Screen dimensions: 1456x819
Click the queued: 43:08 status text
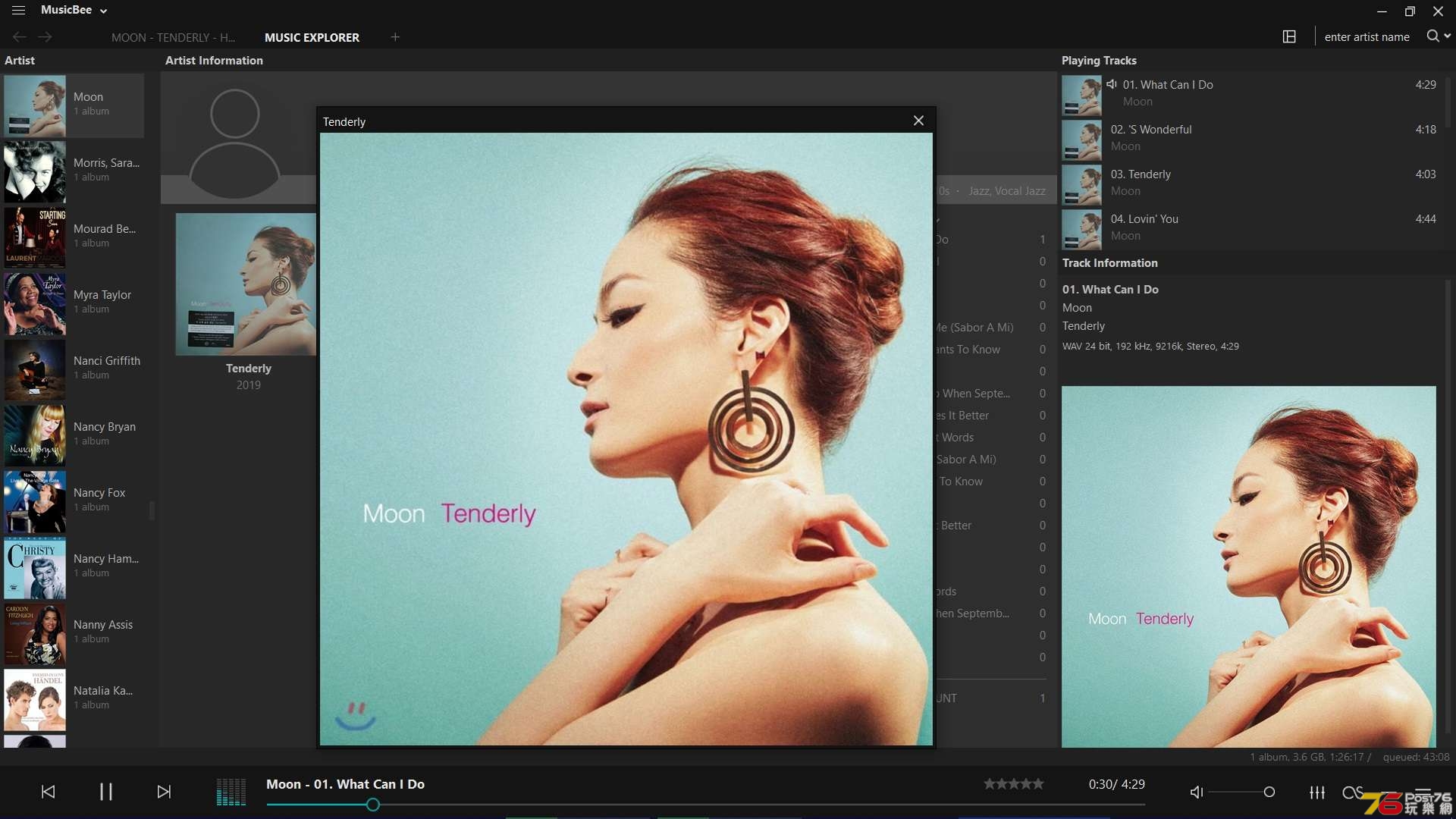pos(1416,757)
